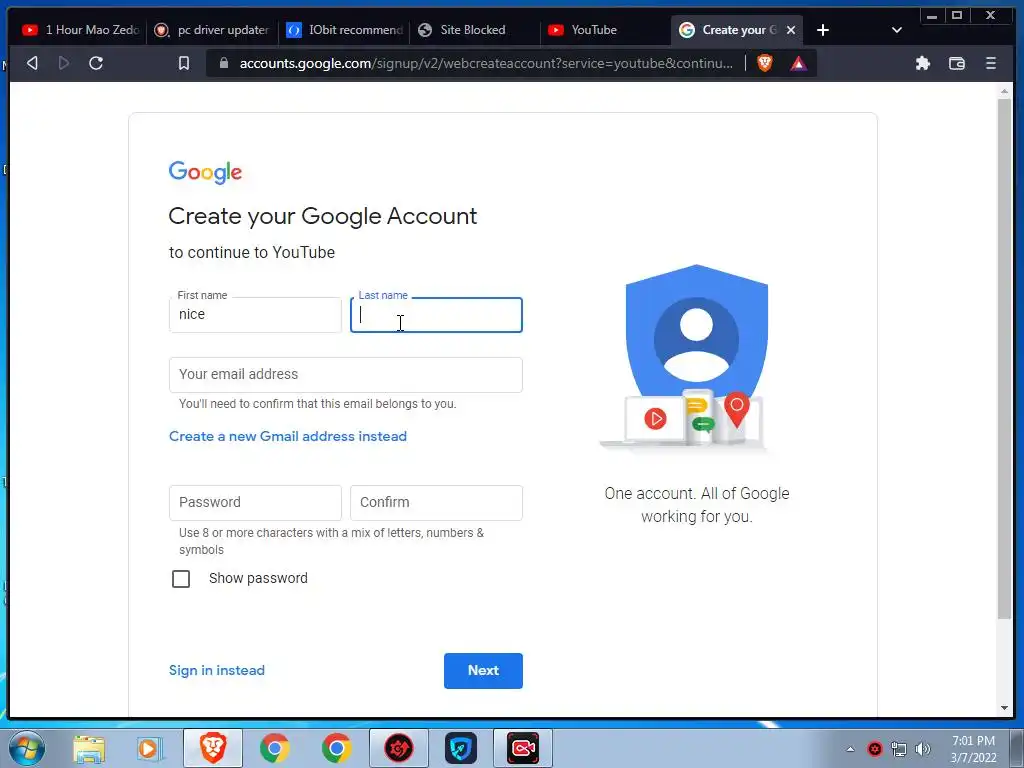Click the Confirm password field
This screenshot has height=768, width=1024.
(x=436, y=503)
